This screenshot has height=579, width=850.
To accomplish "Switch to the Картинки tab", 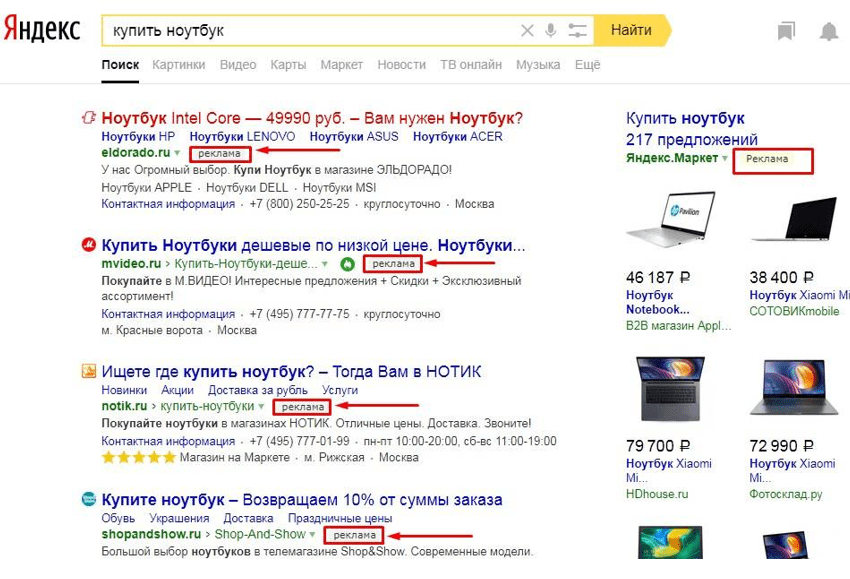I will [x=179, y=65].
